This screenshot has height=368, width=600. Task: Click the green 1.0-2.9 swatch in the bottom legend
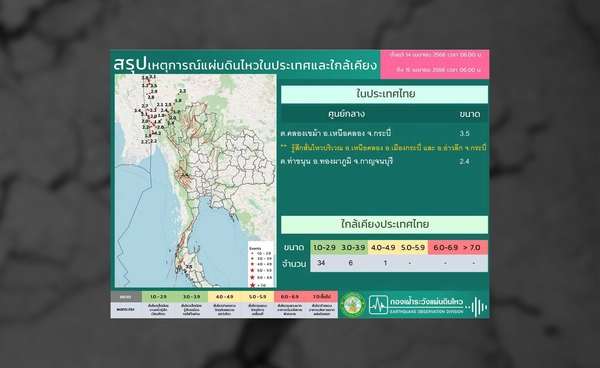click(158, 297)
